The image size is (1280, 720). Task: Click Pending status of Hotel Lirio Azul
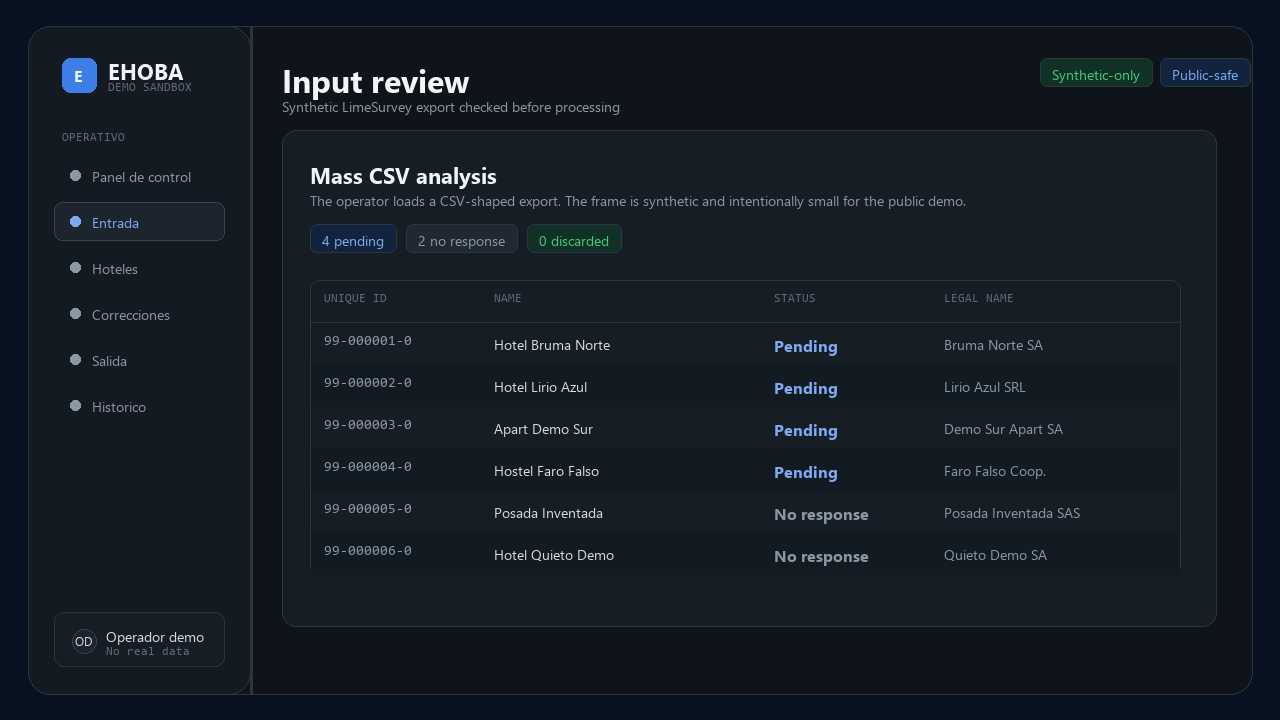pyautogui.click(x=806, y=389)
